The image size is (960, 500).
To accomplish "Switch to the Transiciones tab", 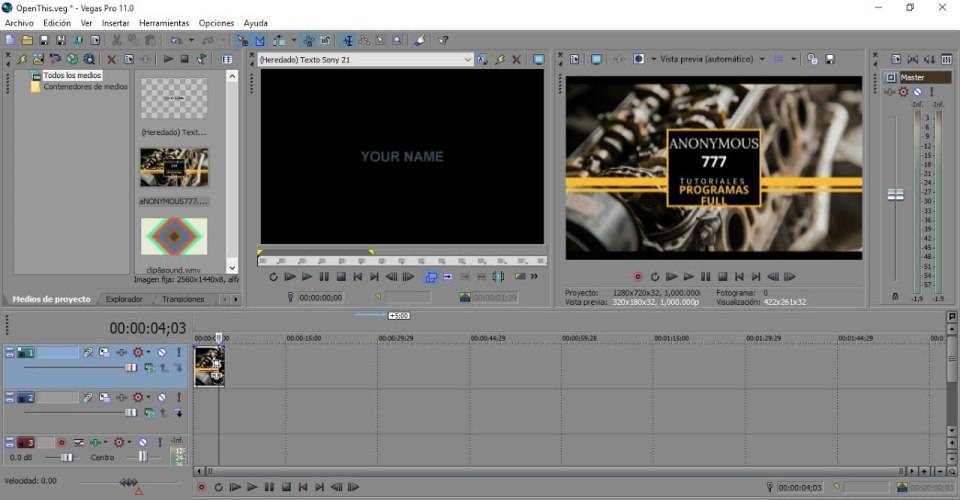I will tap(182, 299).
